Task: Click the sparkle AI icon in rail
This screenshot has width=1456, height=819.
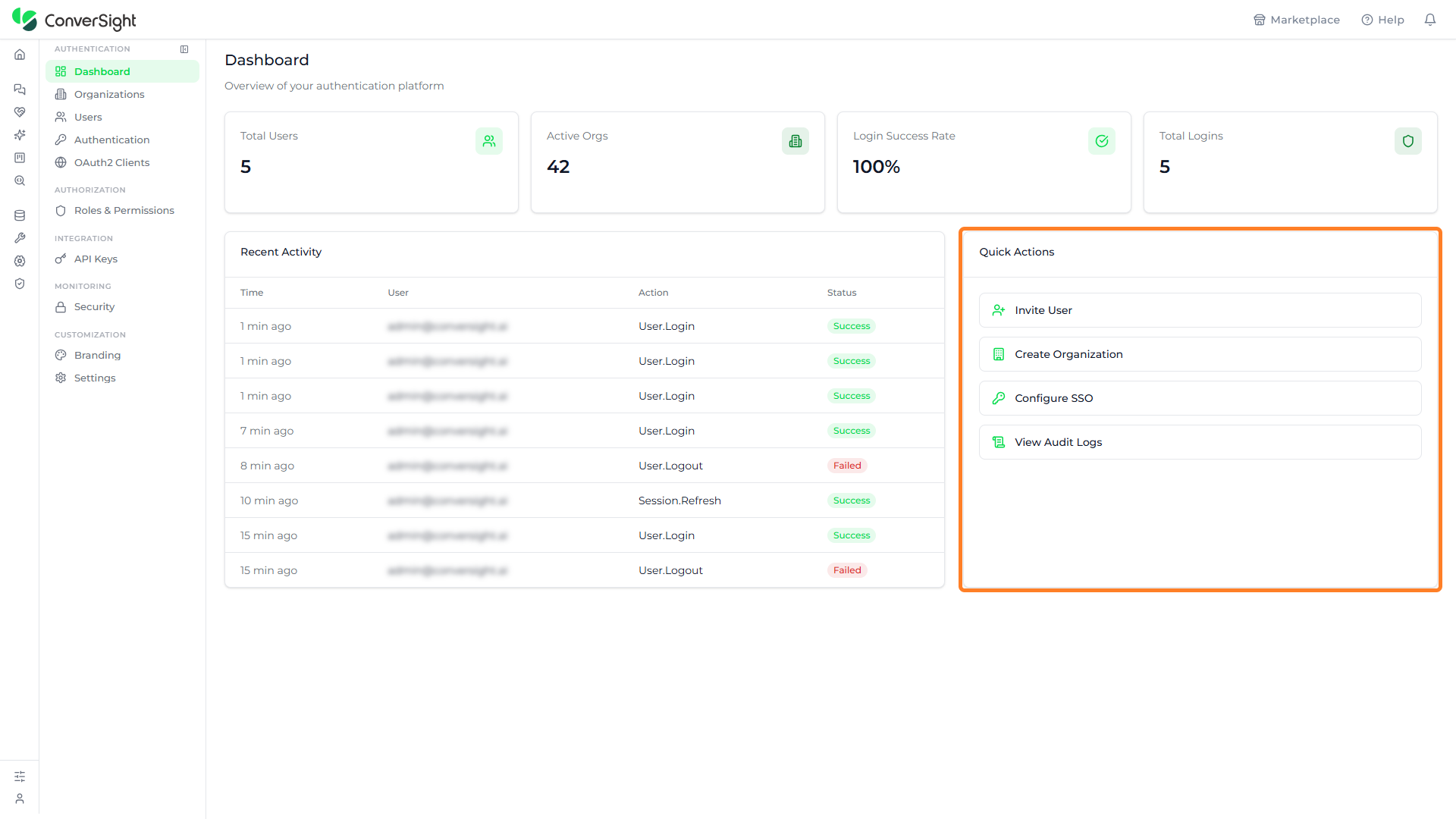Action: 20,135
